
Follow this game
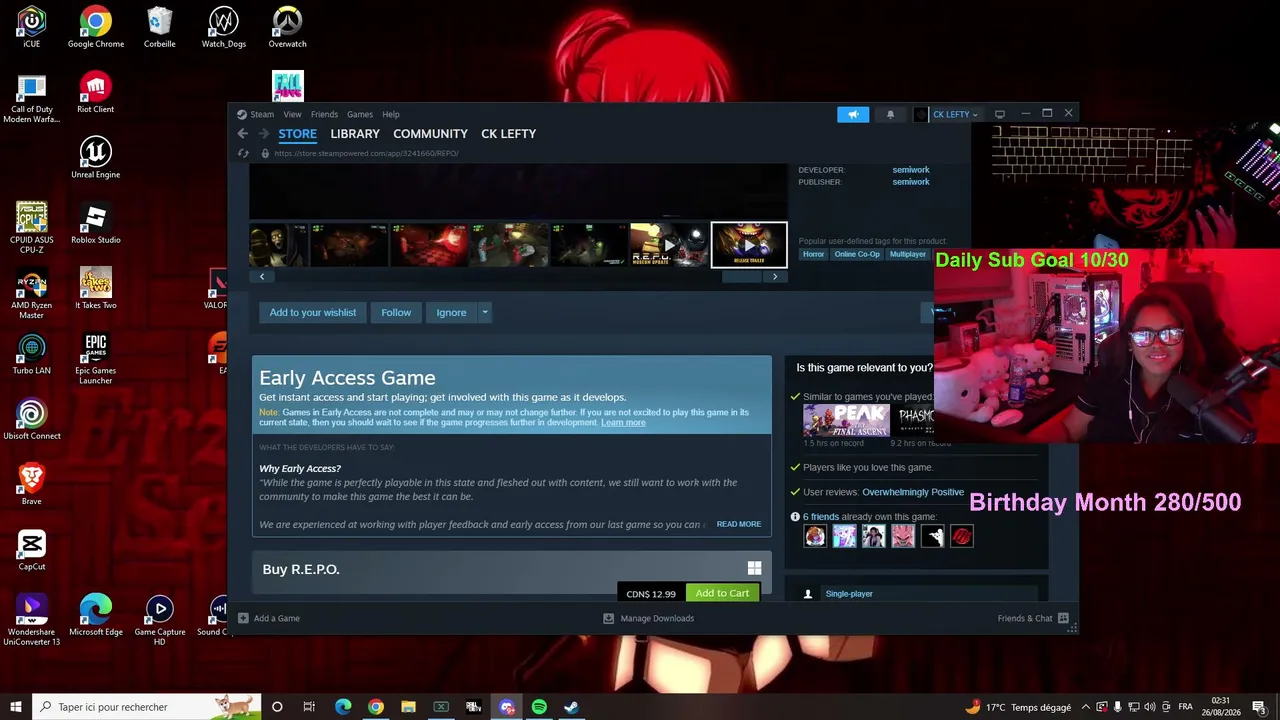396,313
